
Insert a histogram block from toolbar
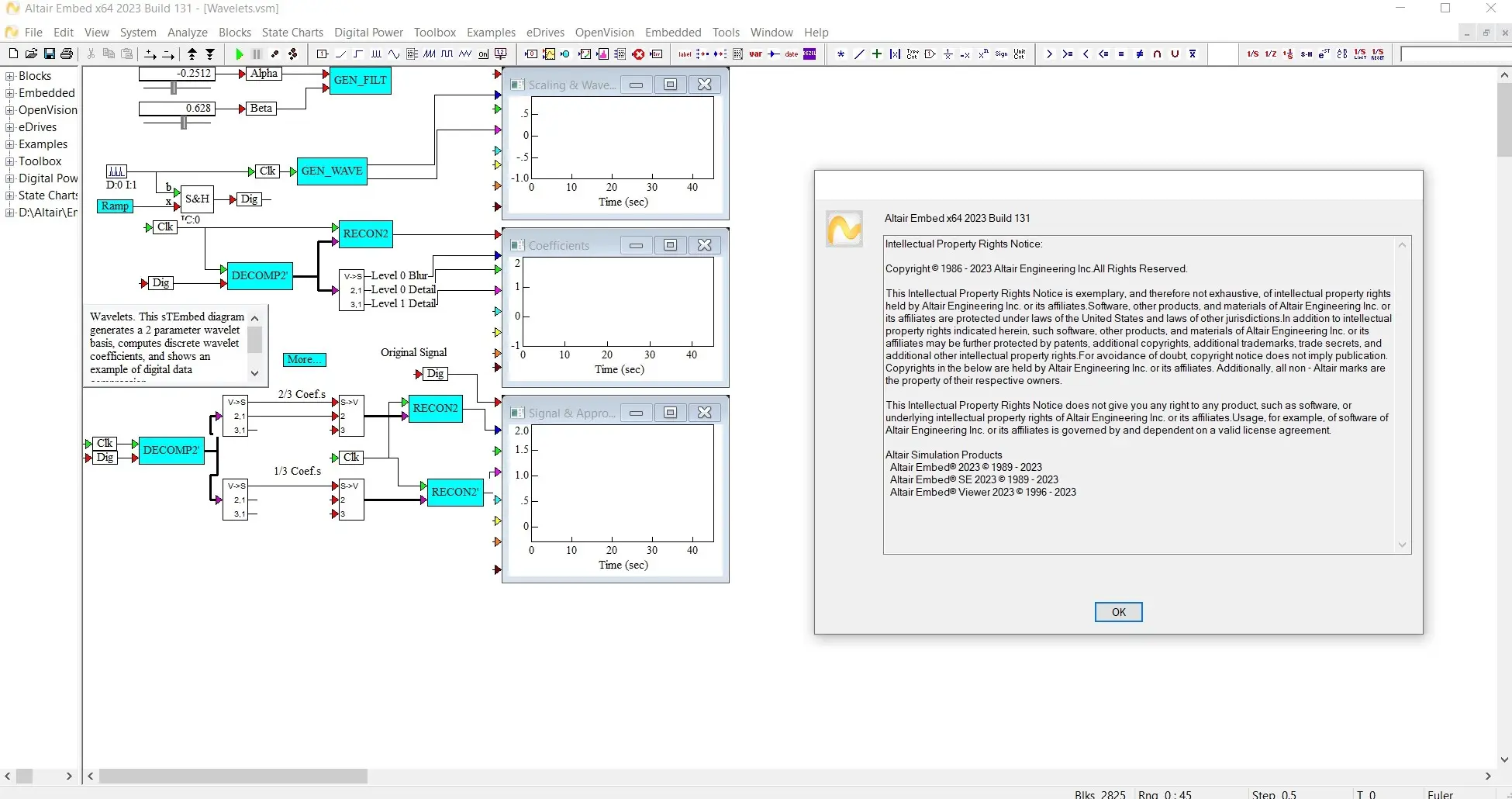(x=602, y=54)
